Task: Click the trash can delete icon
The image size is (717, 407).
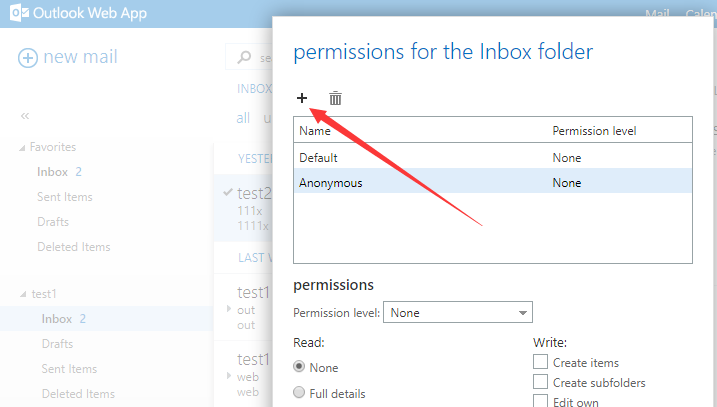Action: pos(335,98)
